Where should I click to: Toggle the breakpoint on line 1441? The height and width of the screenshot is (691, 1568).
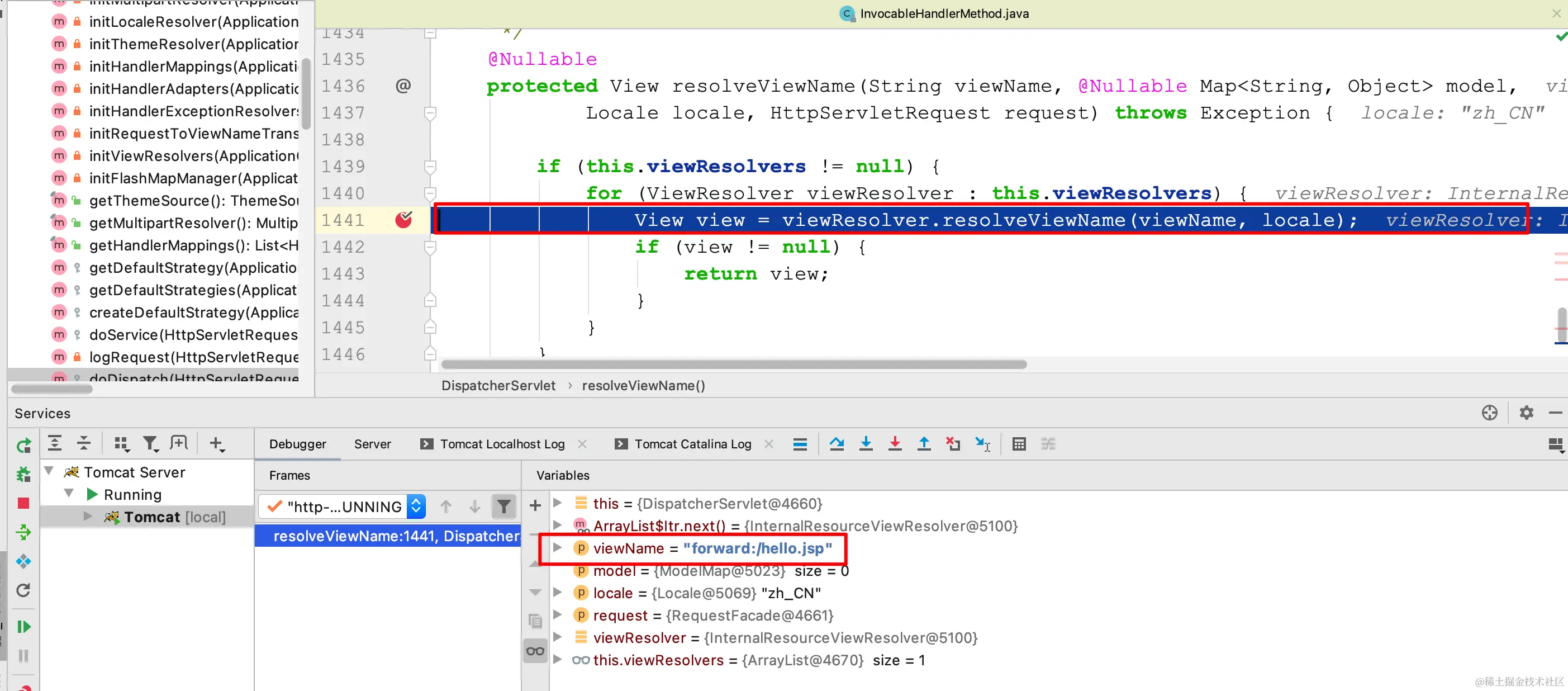point(403,220)
